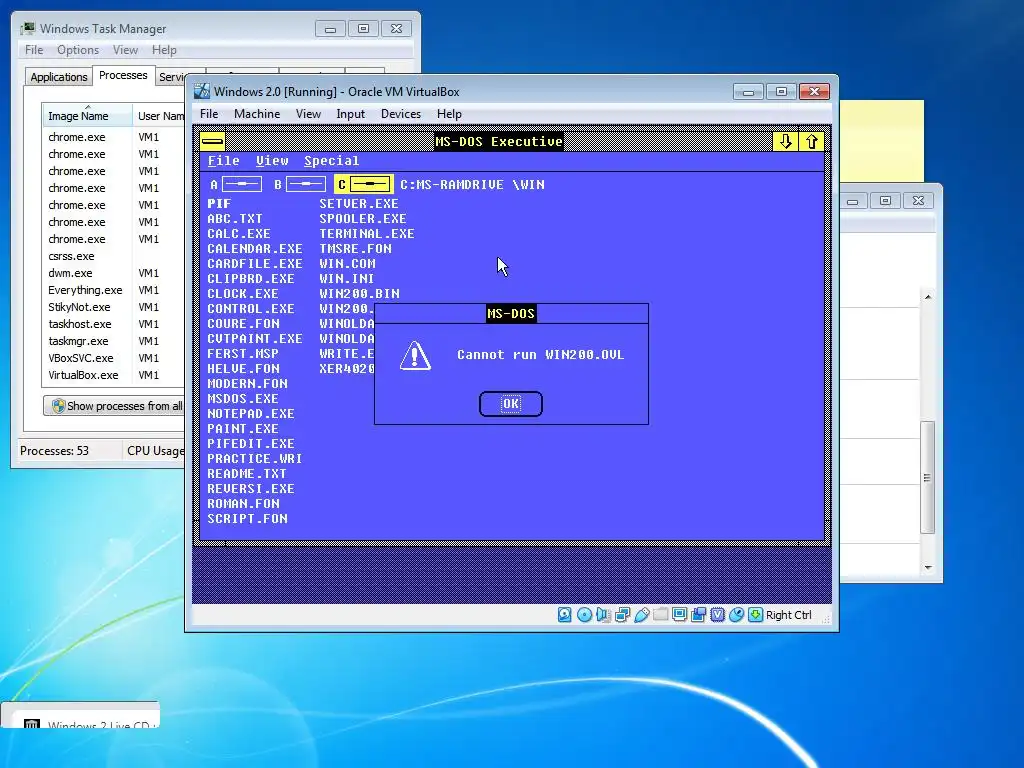Viewport: 1024px width, 768px height.
Task: Click the VirtualBox window title icon
Action: coord(202,91)
